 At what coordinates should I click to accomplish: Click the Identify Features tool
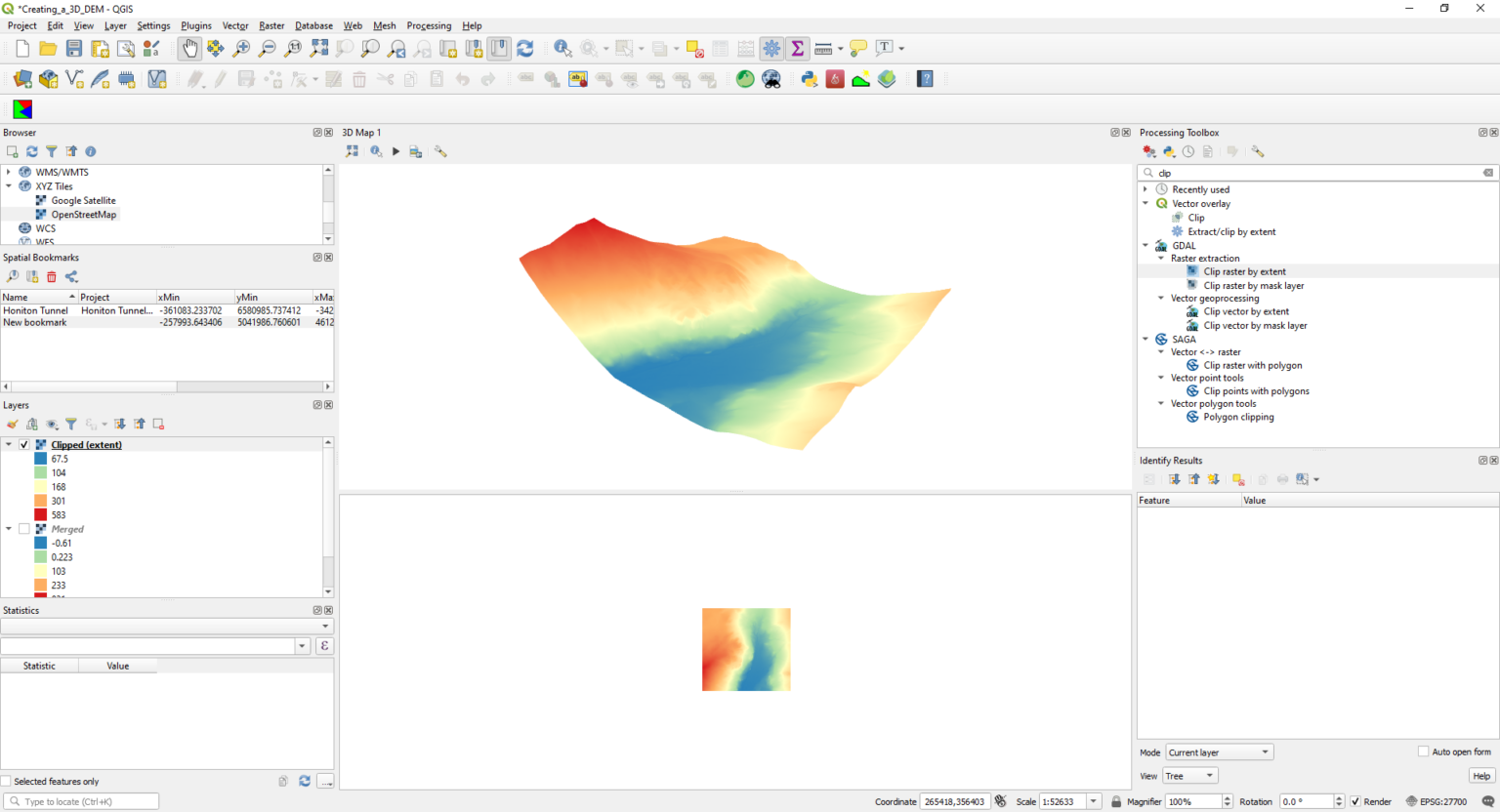[x=562, y=48]
